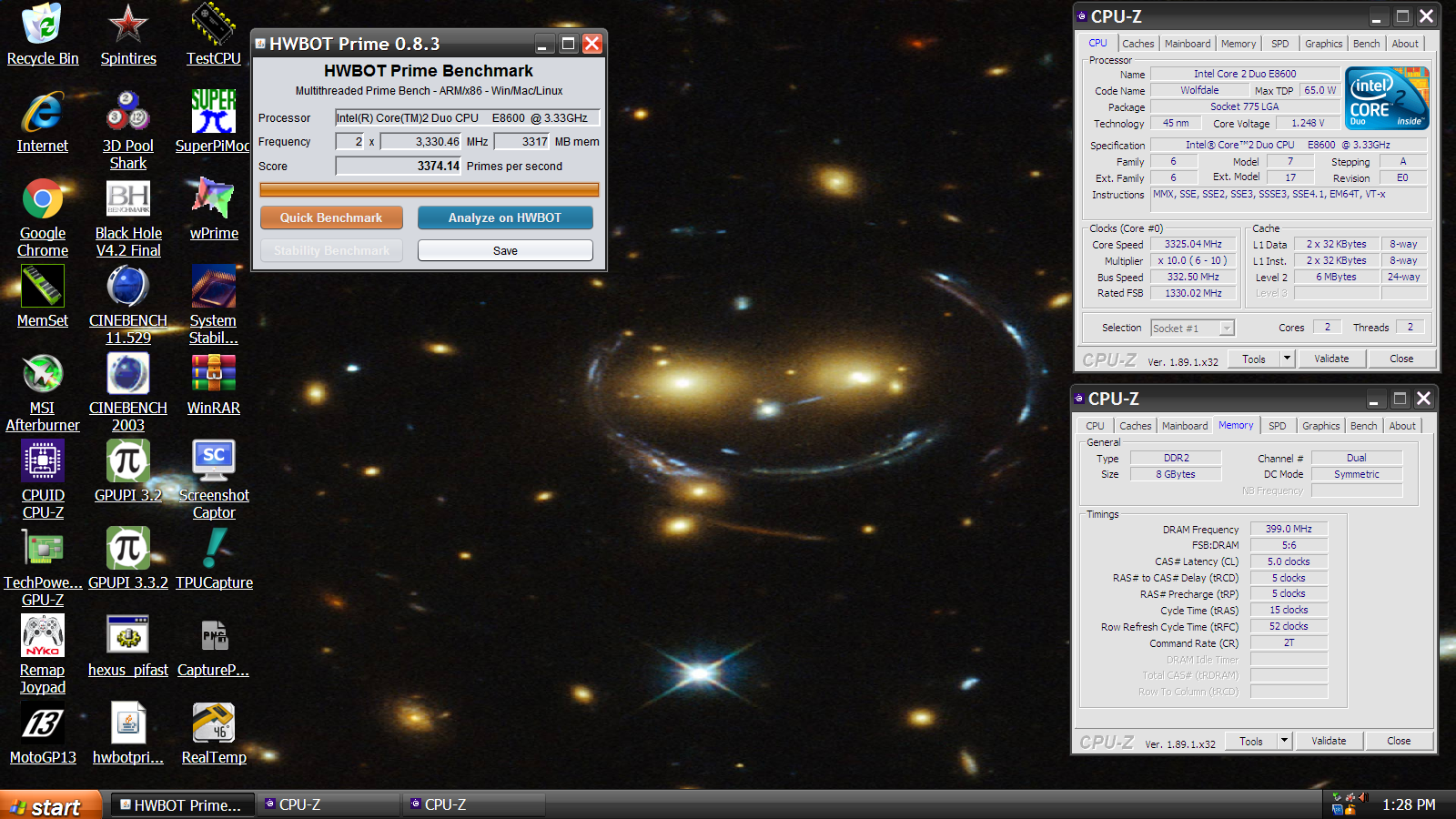
Task: Open the hwbotprime file on desktop
Action: [x=128, y=733]
